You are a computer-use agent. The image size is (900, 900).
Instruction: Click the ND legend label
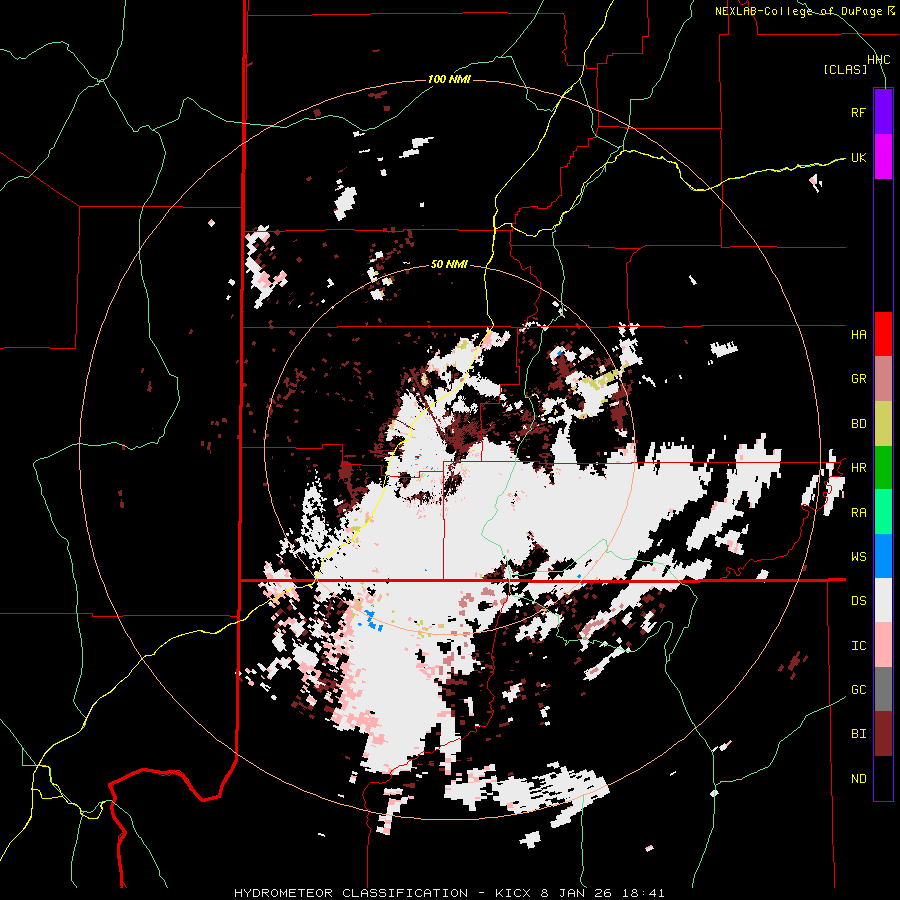tap(859, 779)
